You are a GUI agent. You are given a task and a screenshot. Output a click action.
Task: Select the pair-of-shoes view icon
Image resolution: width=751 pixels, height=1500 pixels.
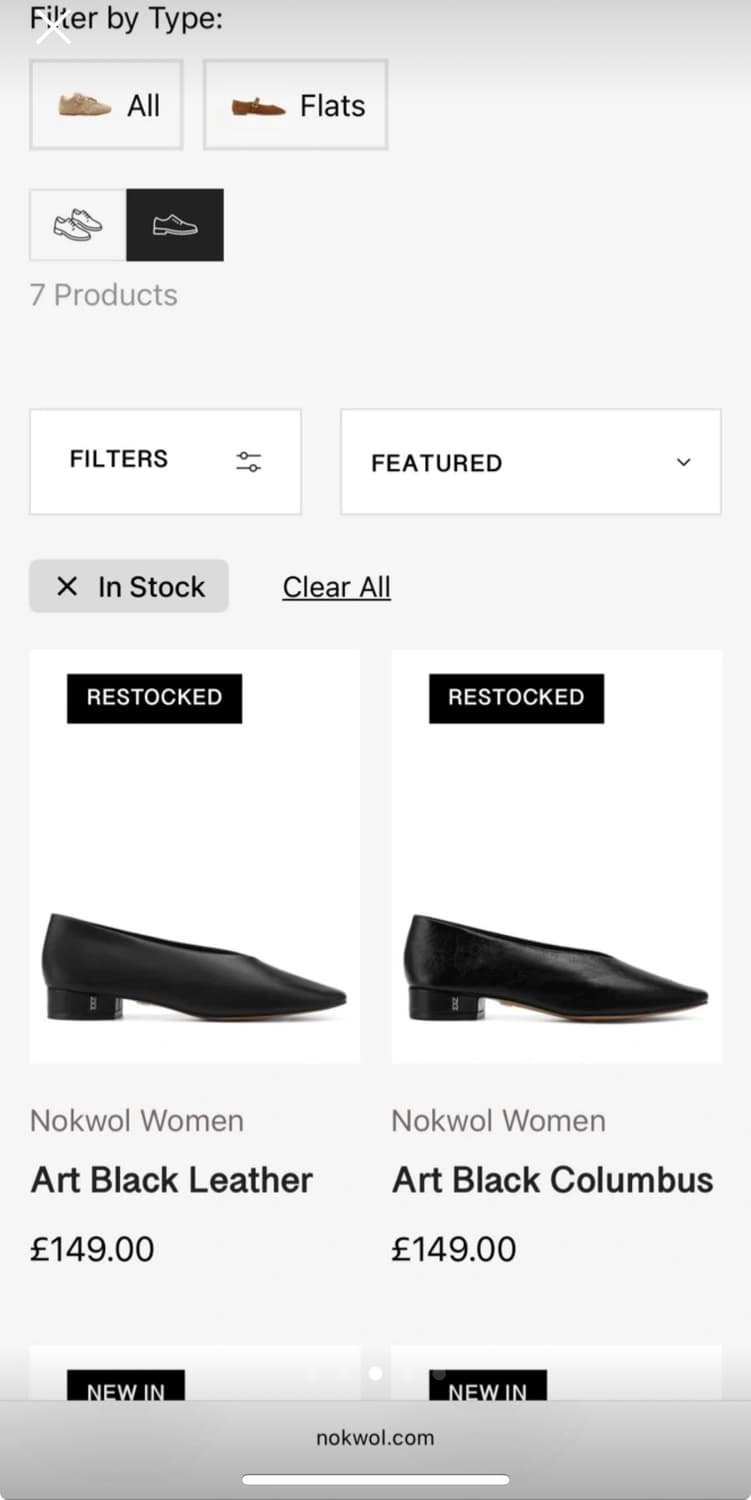[78, 225]
